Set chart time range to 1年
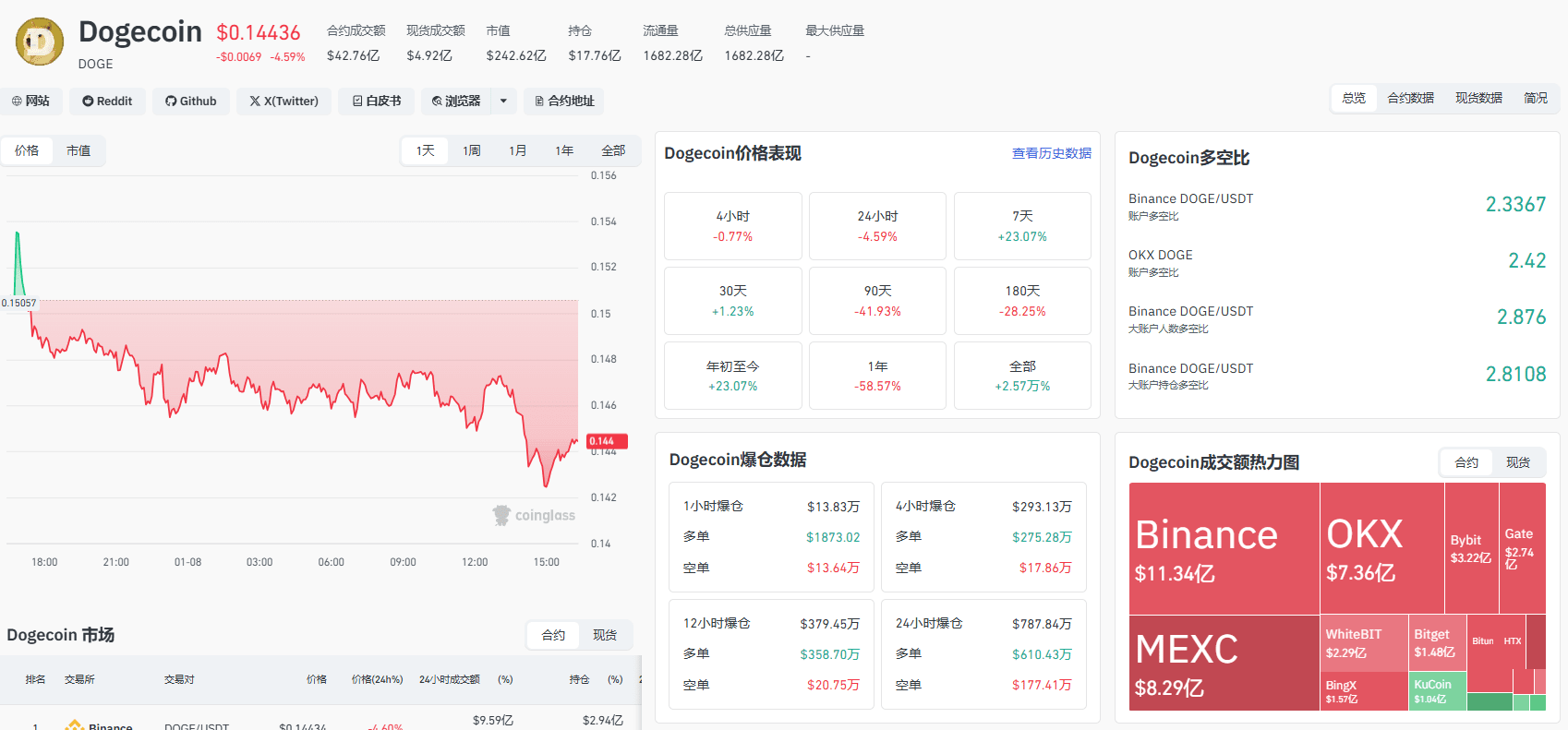The image size is (1568, 730). coord(564,150)
